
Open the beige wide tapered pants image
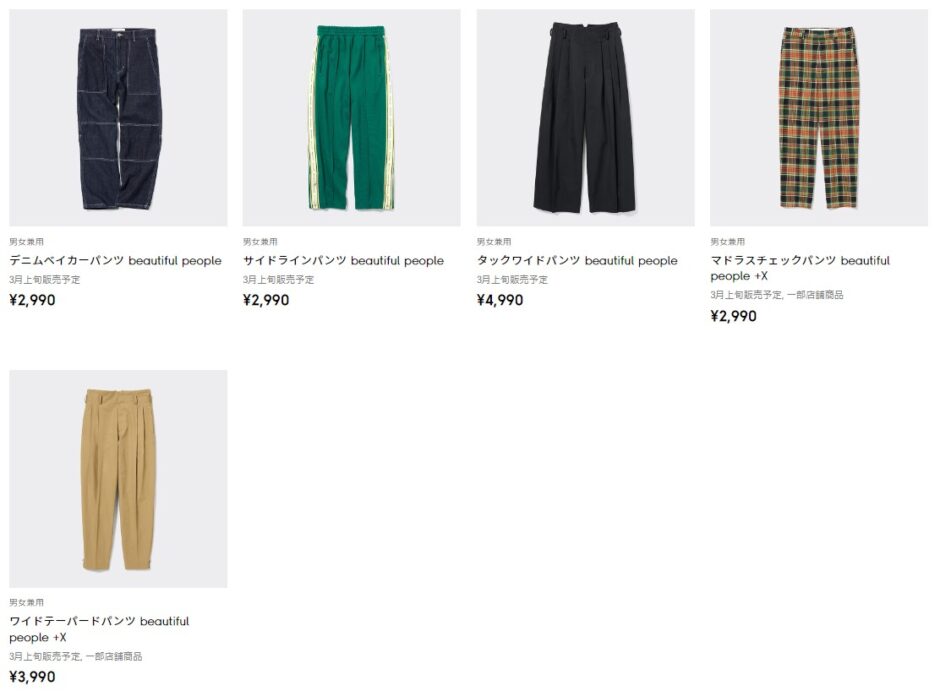pyautogui.click(x=118, y=478)
